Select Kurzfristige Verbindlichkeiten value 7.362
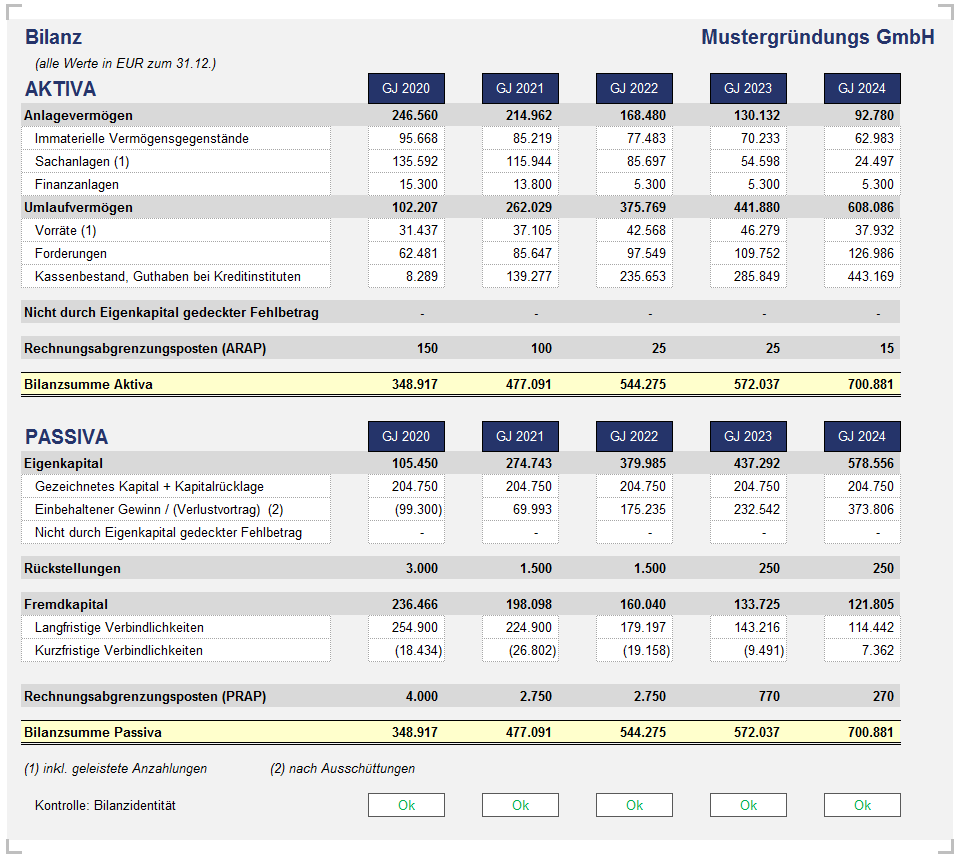Image resolution: width=958 pixels, height=857 pixels. coord(862,650)
